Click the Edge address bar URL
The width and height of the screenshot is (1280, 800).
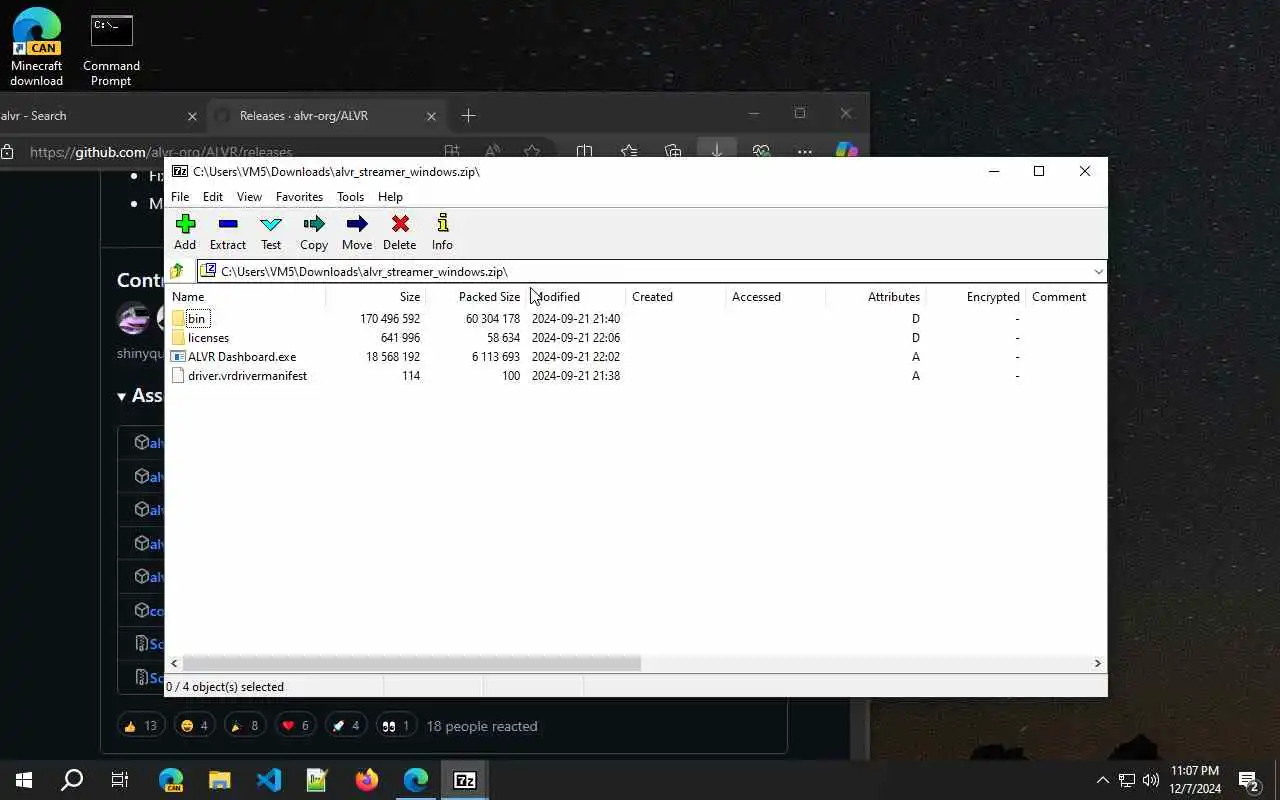pos(160,152)
